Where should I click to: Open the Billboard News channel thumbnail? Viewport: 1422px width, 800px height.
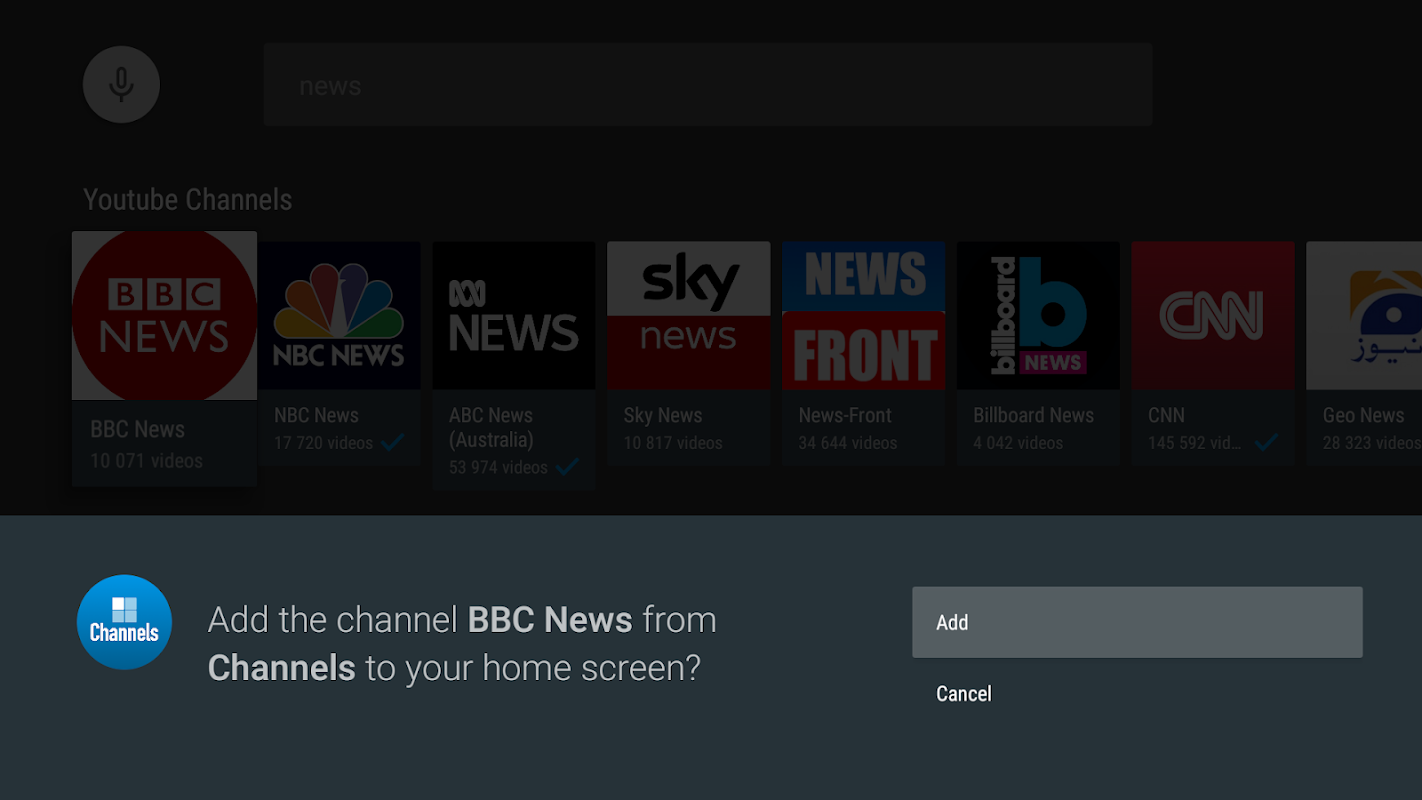click(x=1038, y=315)
